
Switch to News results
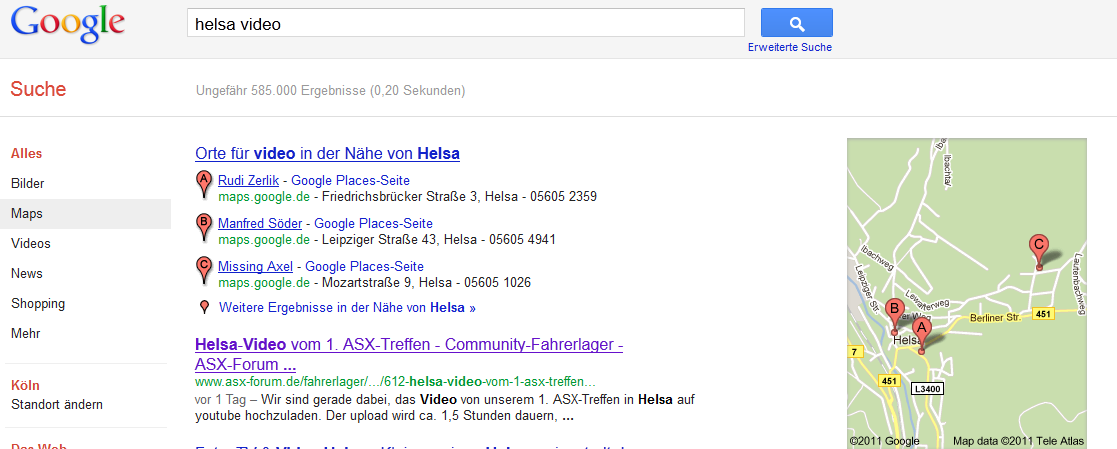[27, 273]
